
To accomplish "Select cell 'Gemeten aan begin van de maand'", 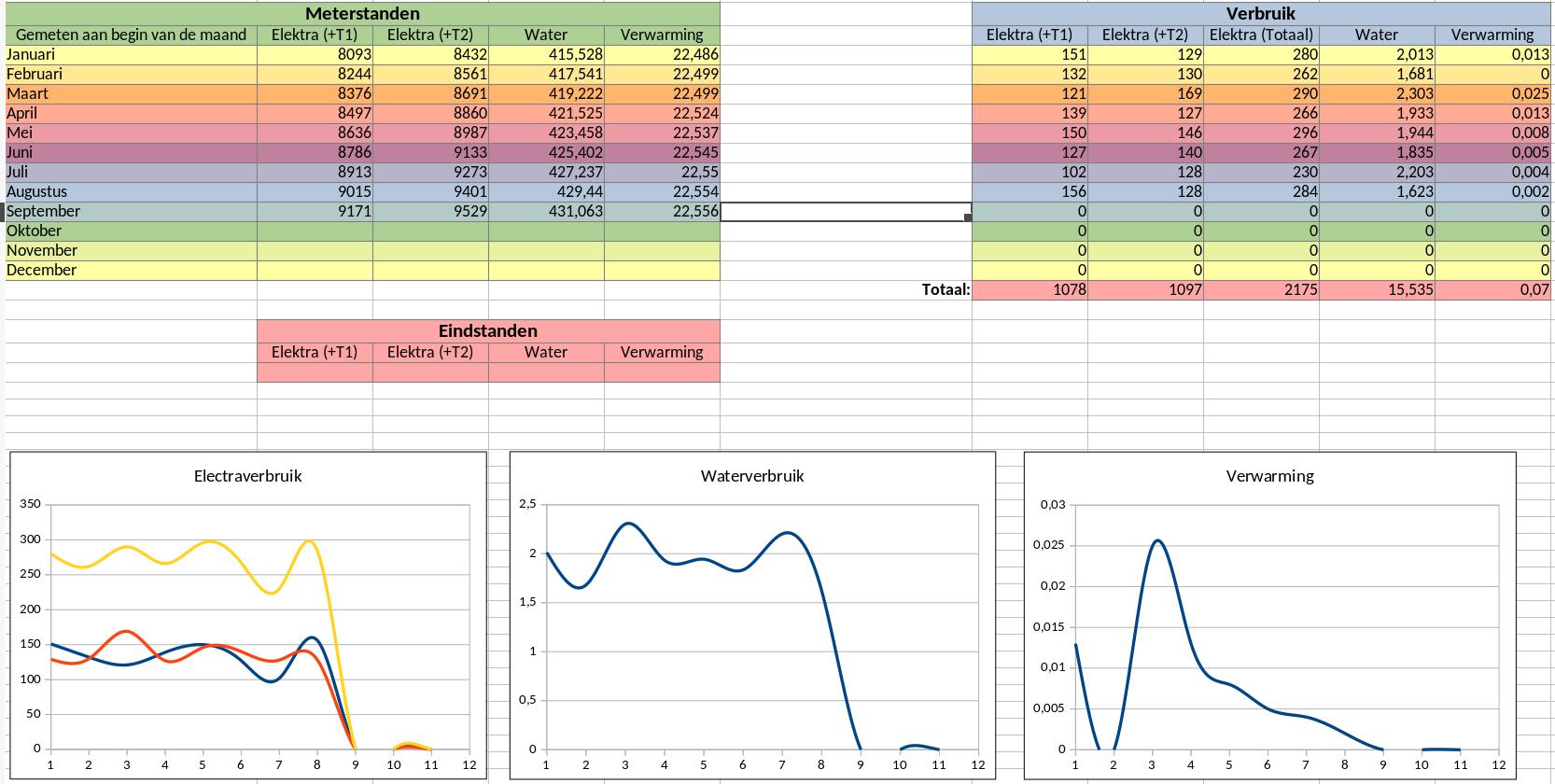I will [131, 35].
